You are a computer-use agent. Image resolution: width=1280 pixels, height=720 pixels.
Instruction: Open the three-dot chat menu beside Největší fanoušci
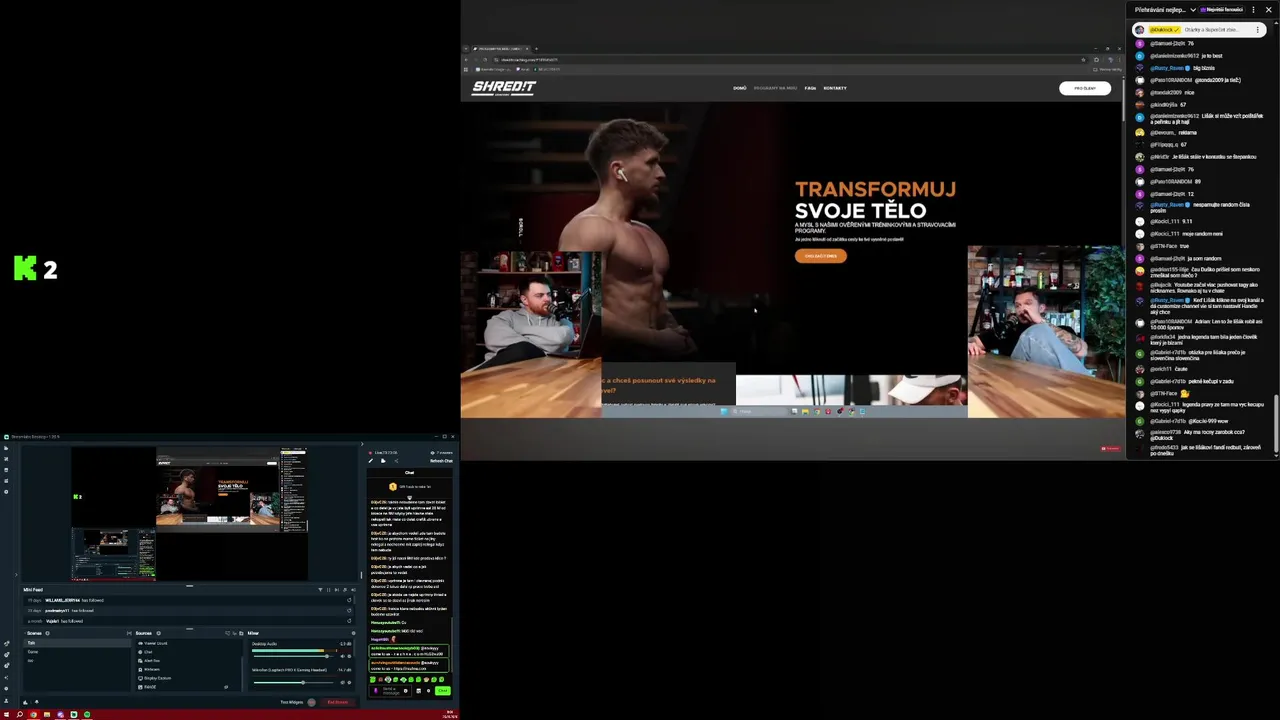1253,10
